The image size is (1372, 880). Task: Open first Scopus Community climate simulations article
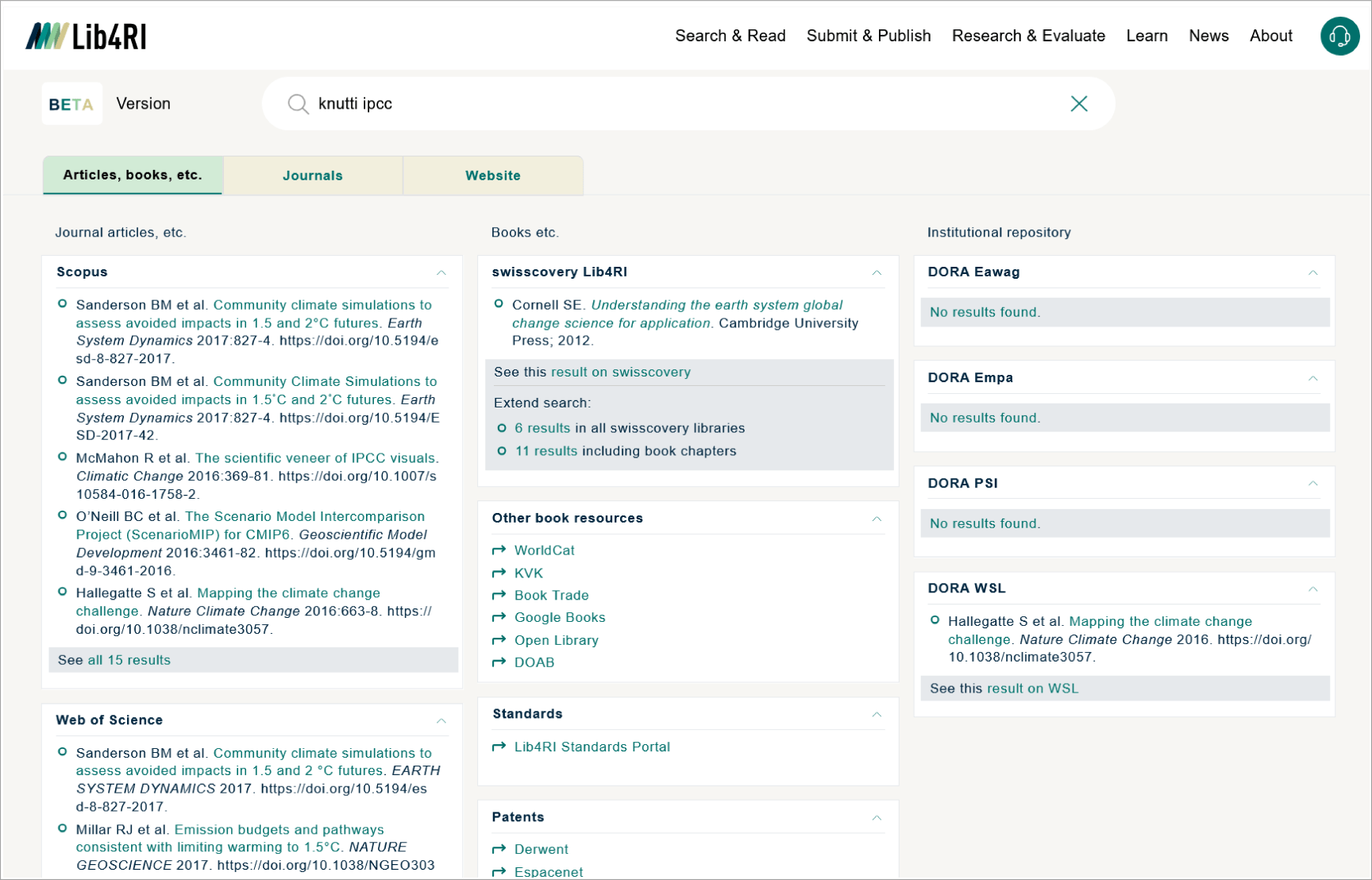(254, 314)
